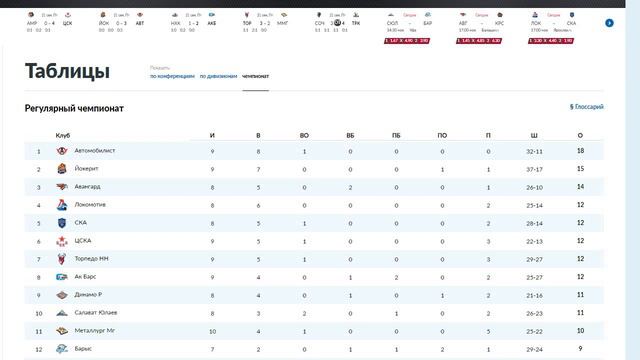Click АКБ team logo in top scoreboard

pos(211,15)
